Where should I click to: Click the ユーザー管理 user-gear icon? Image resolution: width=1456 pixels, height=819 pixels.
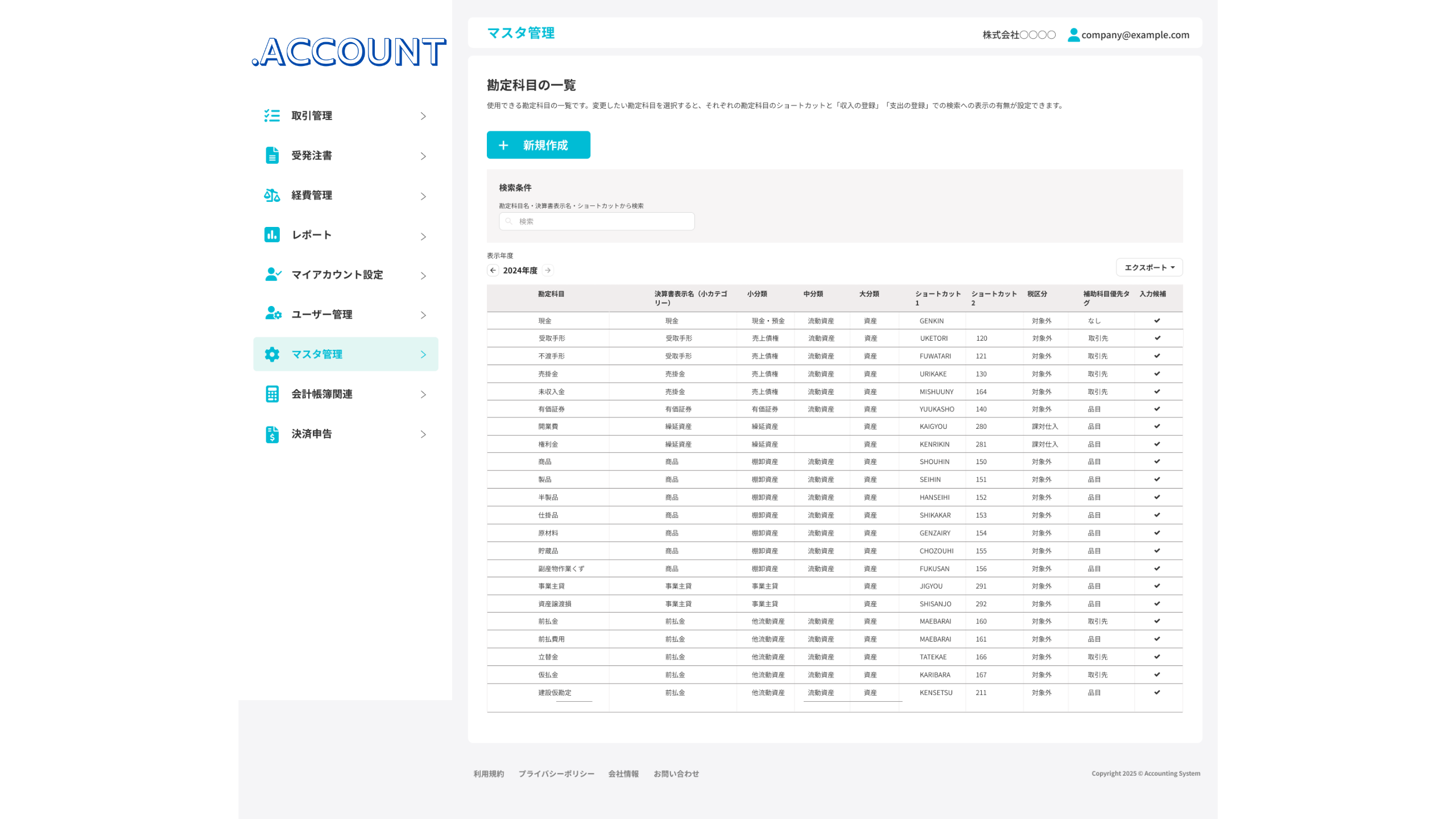(x=273, y=314)
